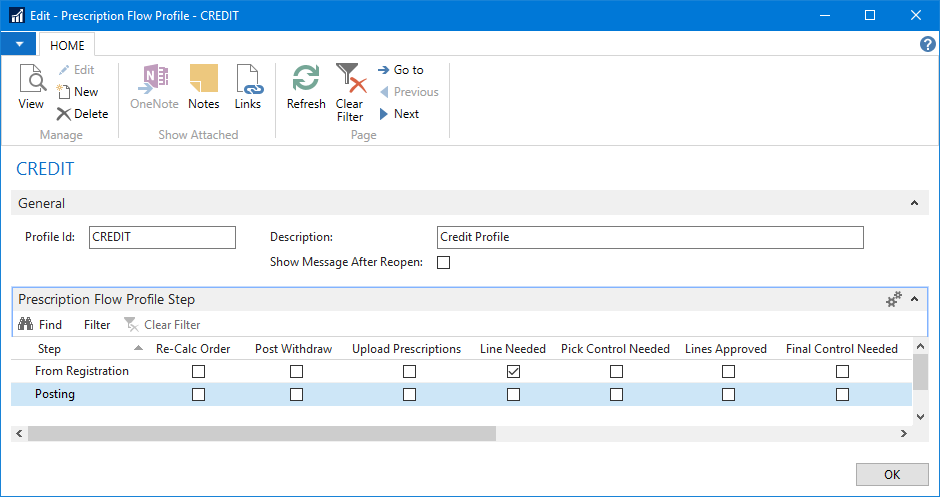The width and height of the screenshot is (940, 497).
Task: Check Re-Calc Order for Posting row
Action: [x=198, y=395]
